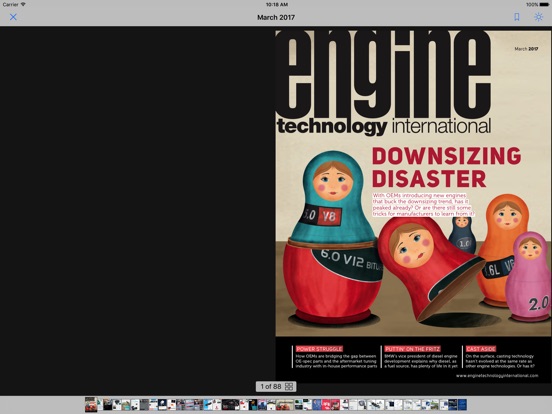Tap the 'V8' label on the teal doll
Screen dimensions: 552x414
329,216
